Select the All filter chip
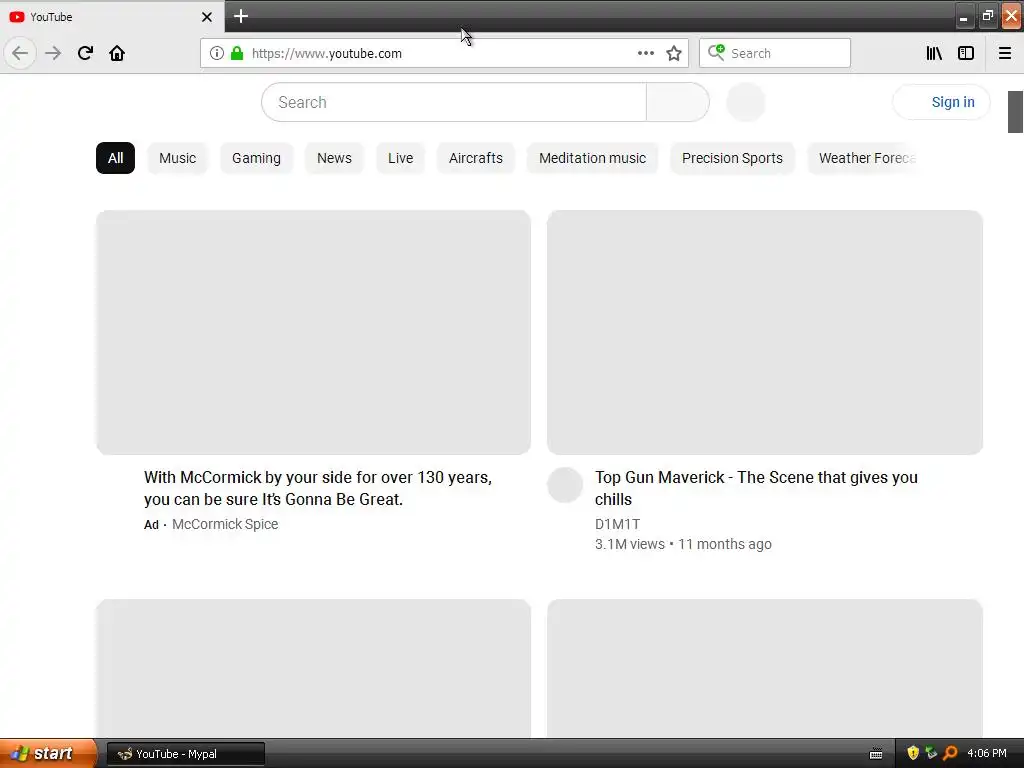This screenshot has width=1024, height=768. 116,158
